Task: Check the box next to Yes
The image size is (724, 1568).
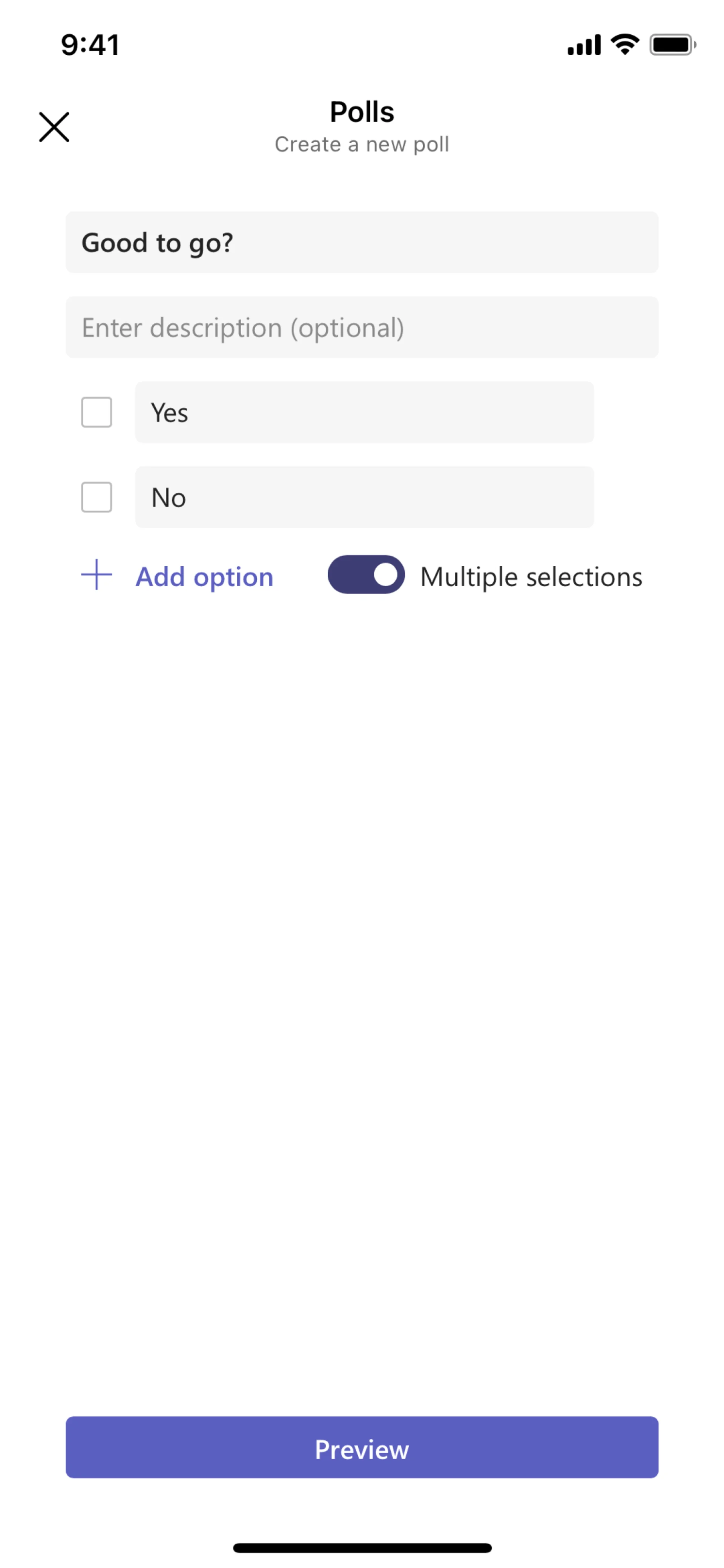Action: click(97, 412)
